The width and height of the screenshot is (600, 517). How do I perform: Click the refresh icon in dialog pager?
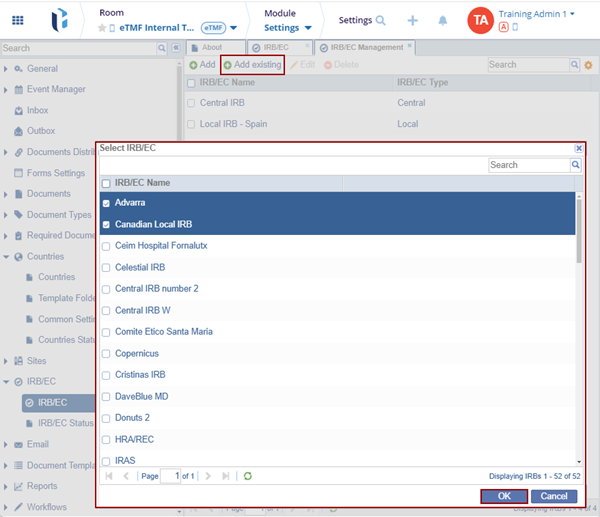(247, 476)
